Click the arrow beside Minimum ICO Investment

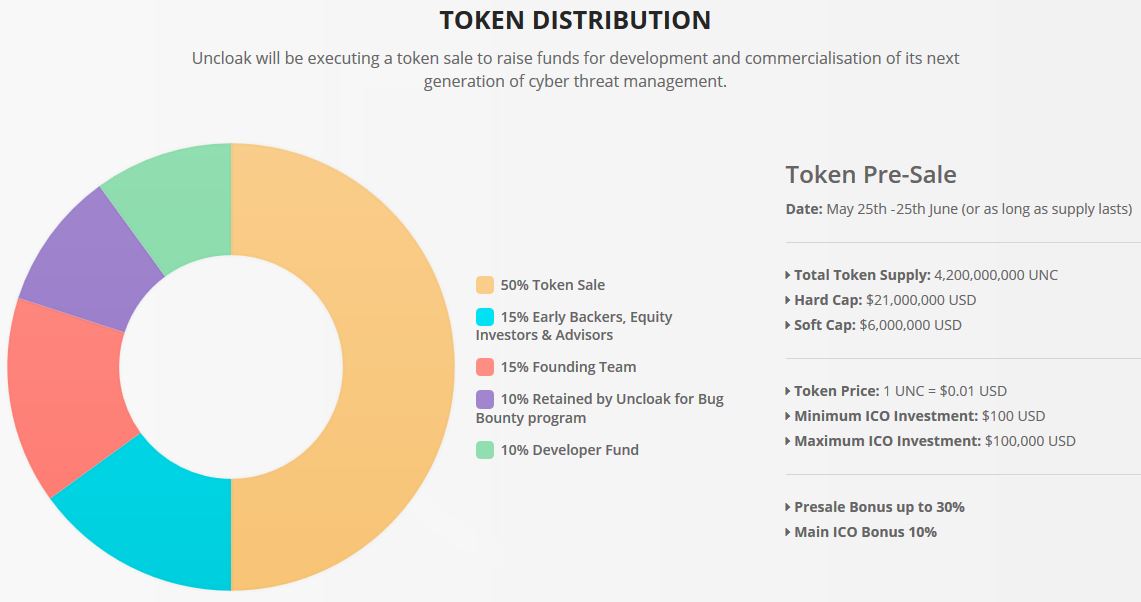coord(788,416)
